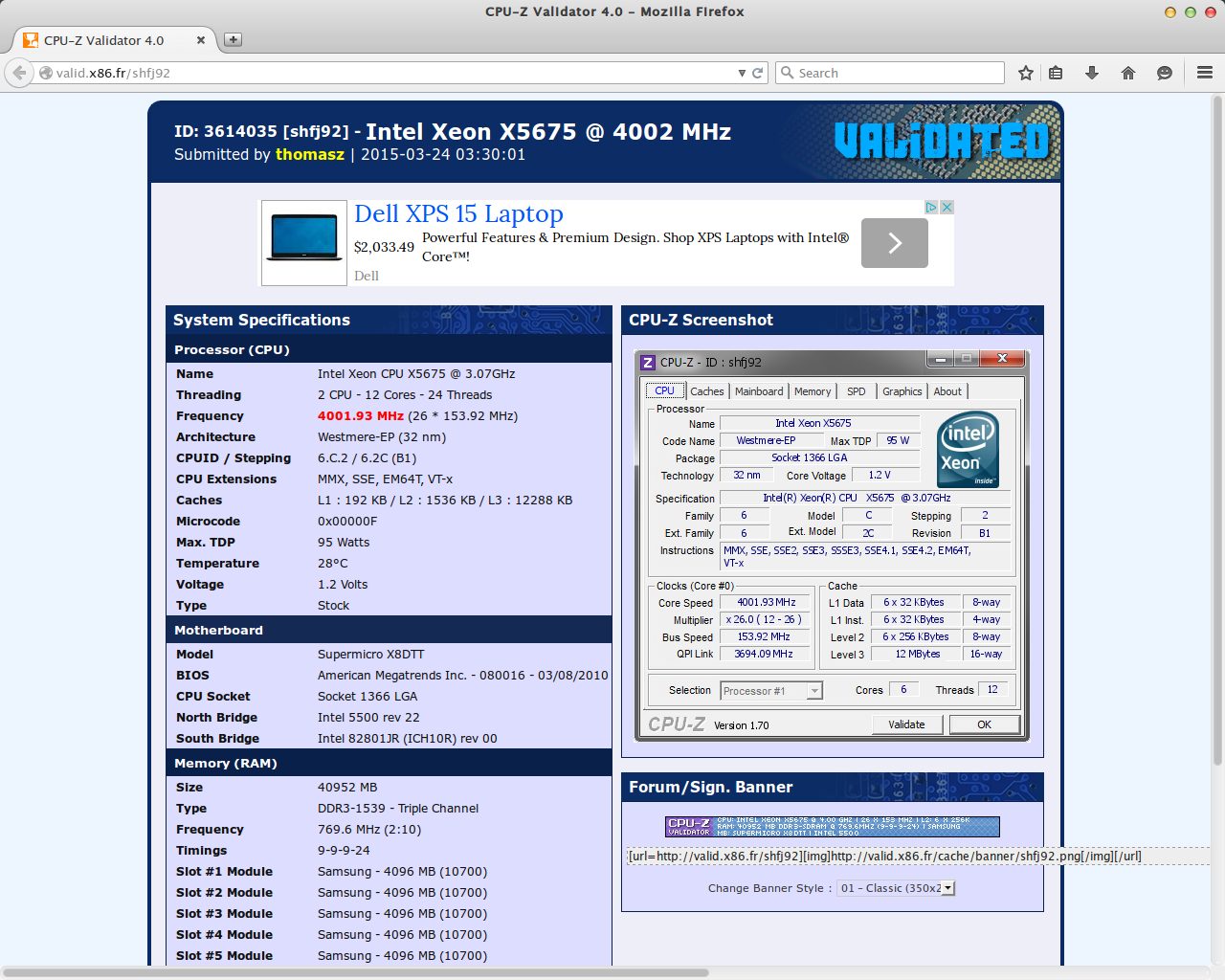Click the AdChoices triangle icon

click(930, 207)
